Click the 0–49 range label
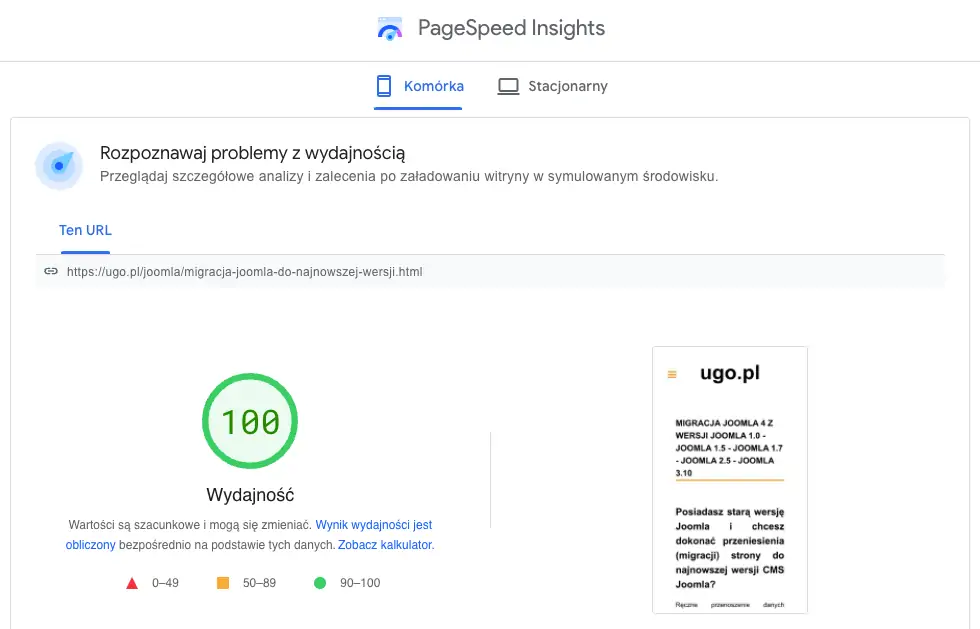Image resolution: width=980 pixels, height=629 pixels. click(x=166, y=583)
